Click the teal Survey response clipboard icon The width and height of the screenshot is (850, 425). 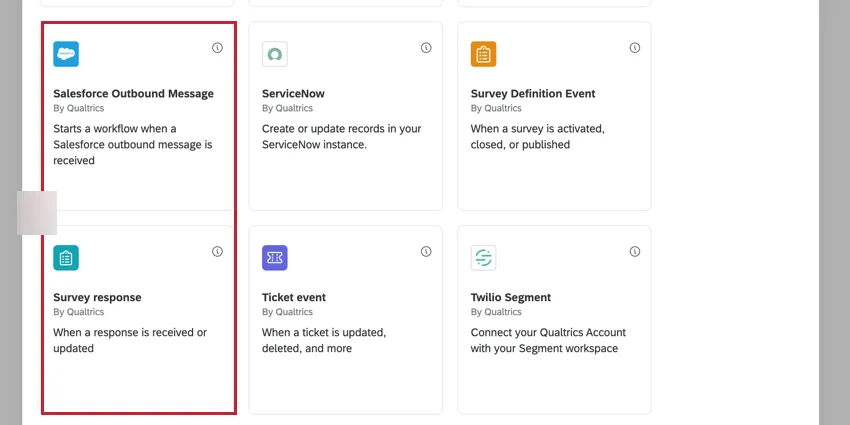point(66,258)
